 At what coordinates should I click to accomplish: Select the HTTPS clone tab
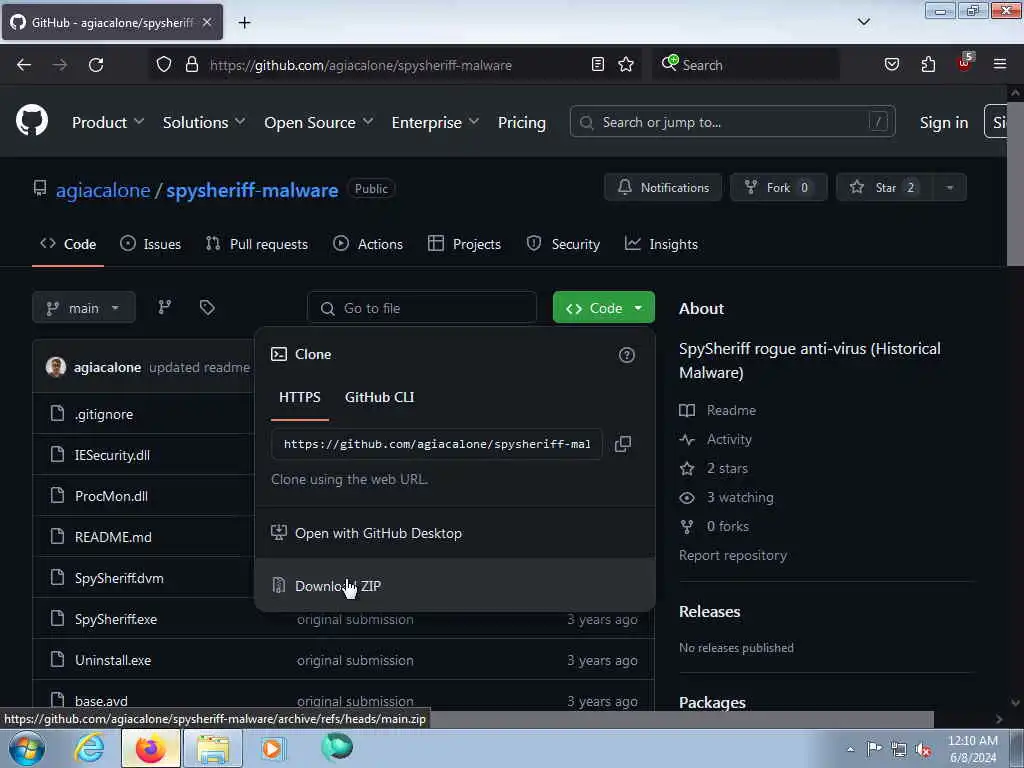[x=299, y=397]
